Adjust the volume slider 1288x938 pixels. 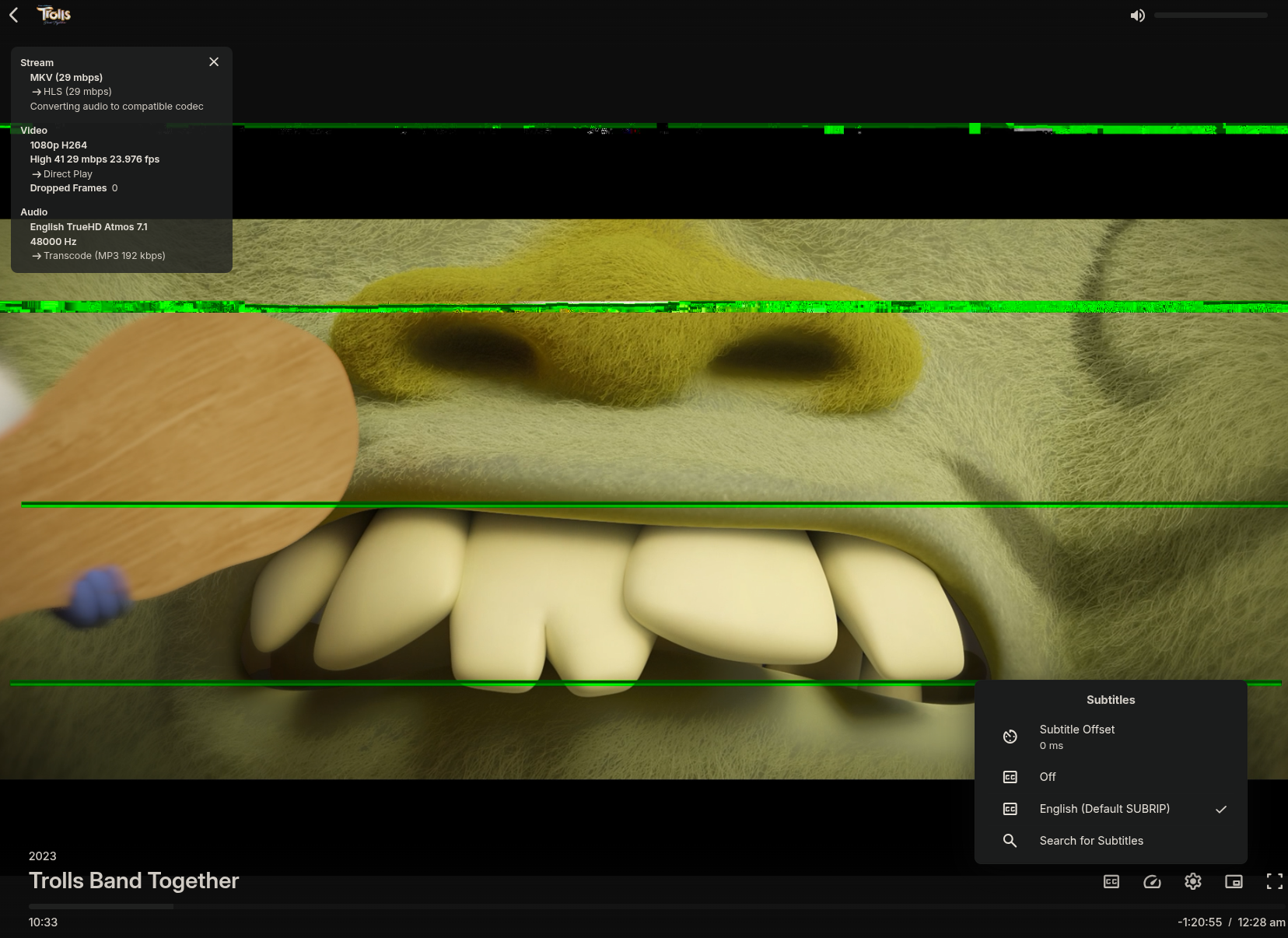(1210, 16)
